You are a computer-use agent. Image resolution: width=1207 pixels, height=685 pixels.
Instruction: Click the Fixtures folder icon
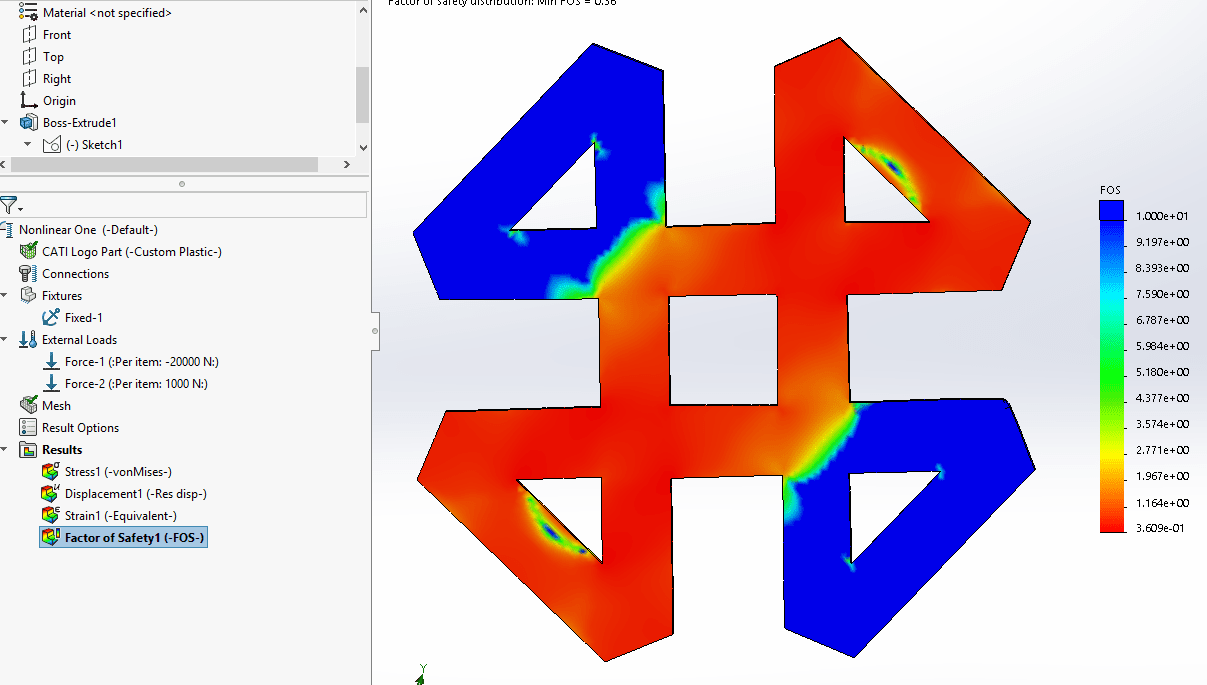[28, 295]
